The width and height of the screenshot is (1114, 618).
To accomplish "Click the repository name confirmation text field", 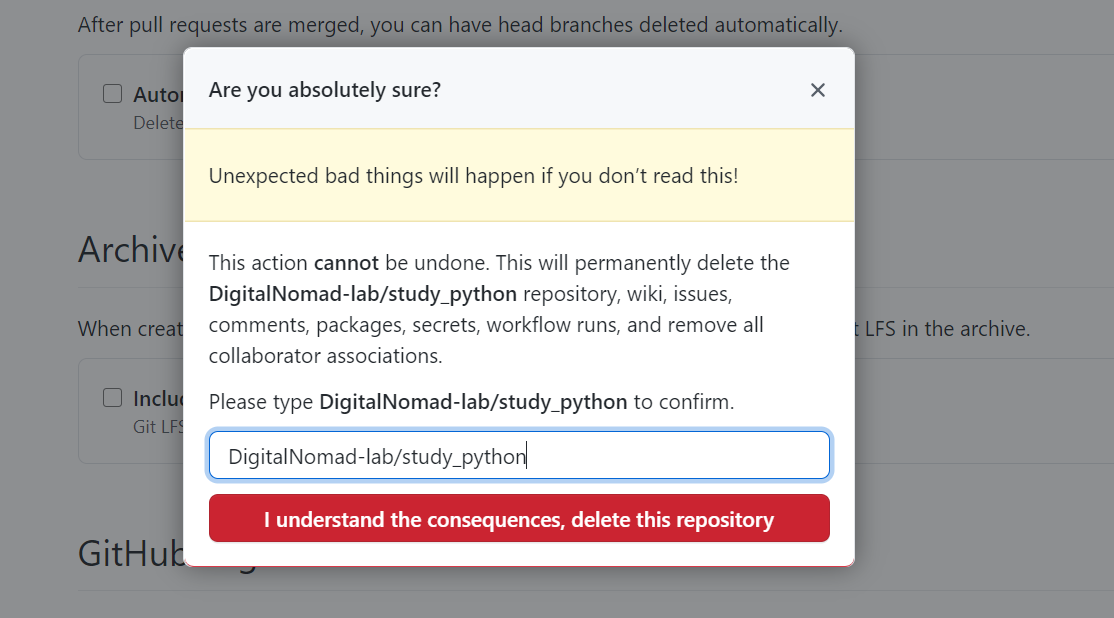I will 519,456.
